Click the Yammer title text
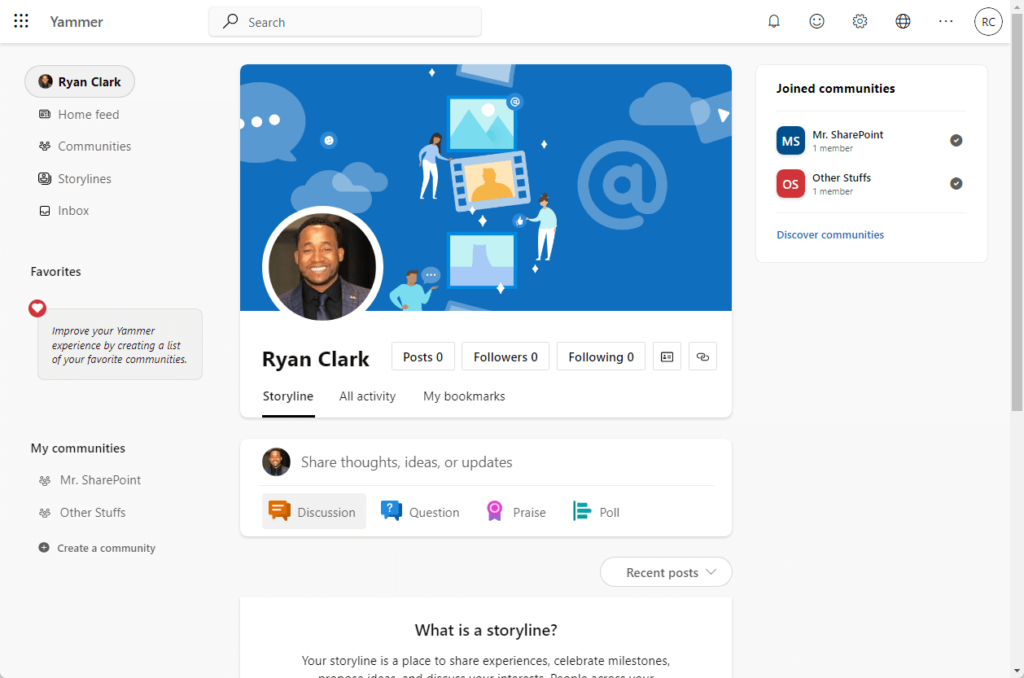Image resolution: width=1024 pixels, height=678 pixels. click(76, 22)
